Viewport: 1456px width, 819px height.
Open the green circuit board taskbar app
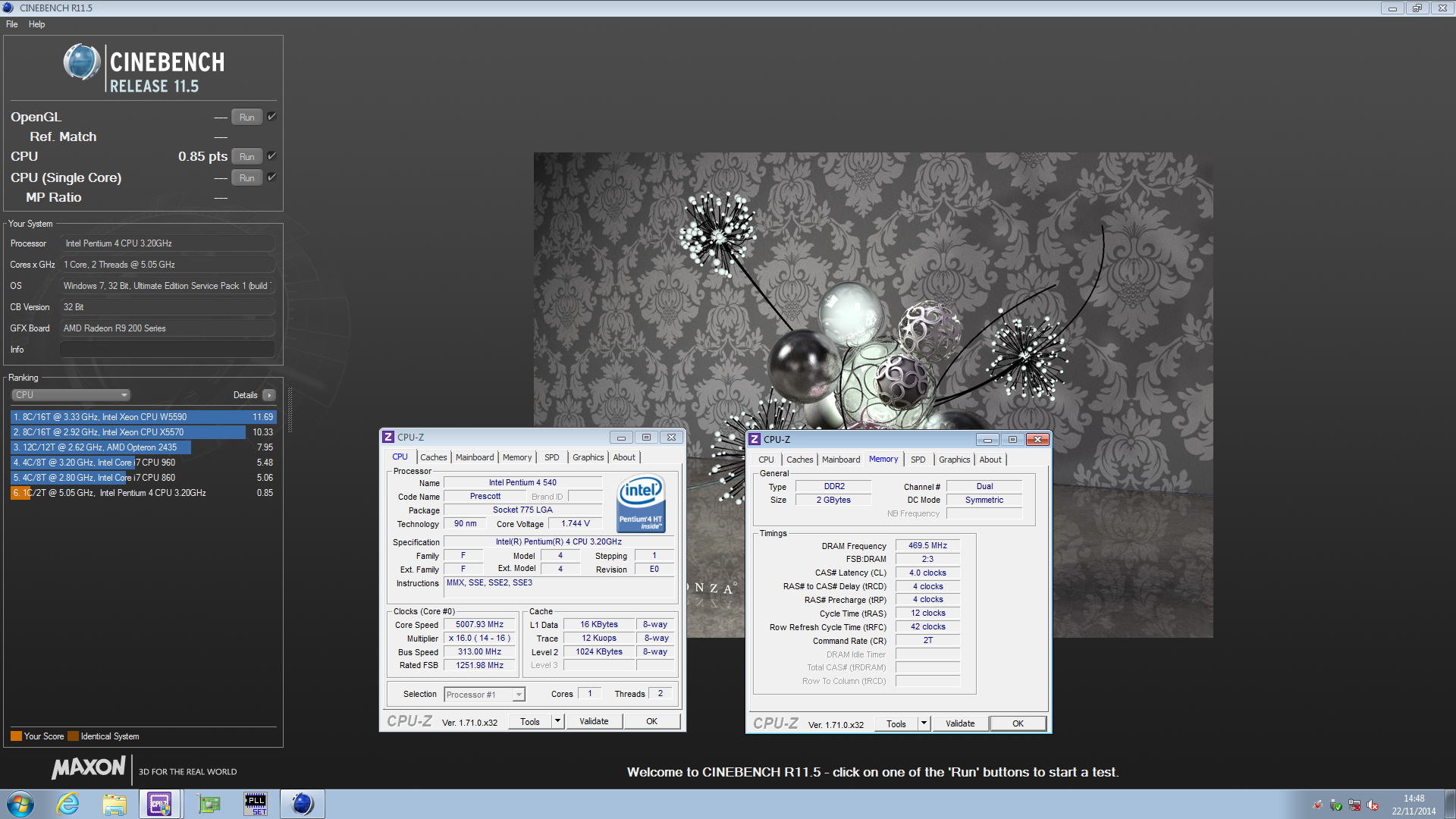pyautogui.click(x=209, y=804)
